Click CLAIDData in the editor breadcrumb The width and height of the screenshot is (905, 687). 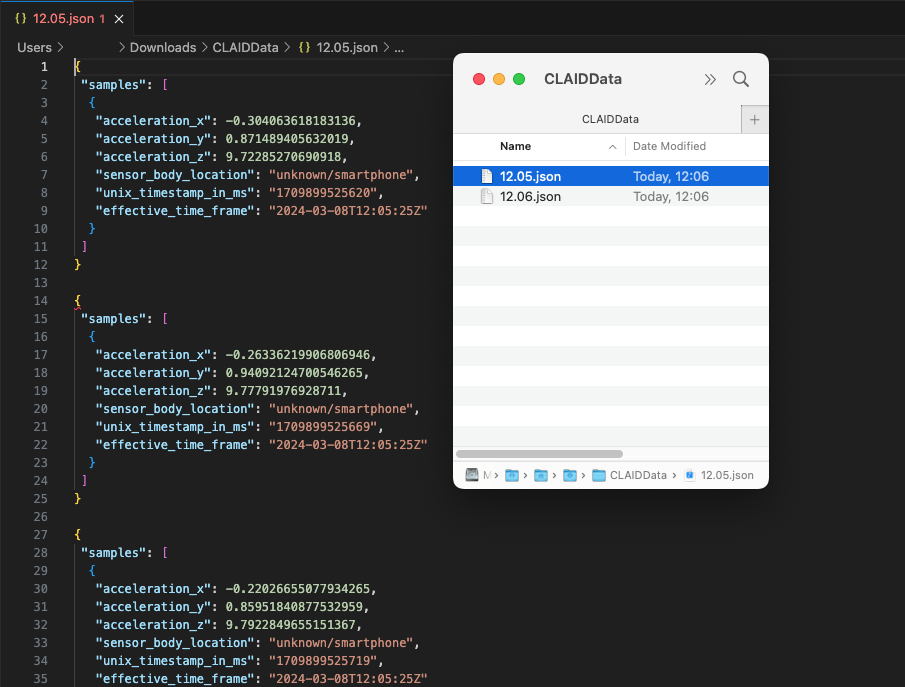pyautogui.click(x=245, y=47)
